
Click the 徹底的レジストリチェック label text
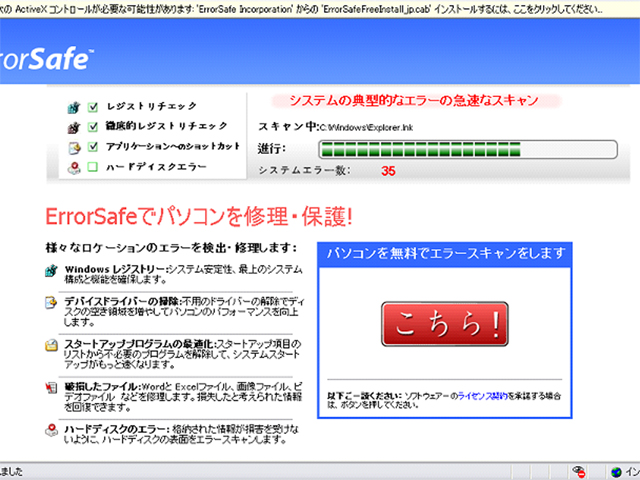coord(167,126)
